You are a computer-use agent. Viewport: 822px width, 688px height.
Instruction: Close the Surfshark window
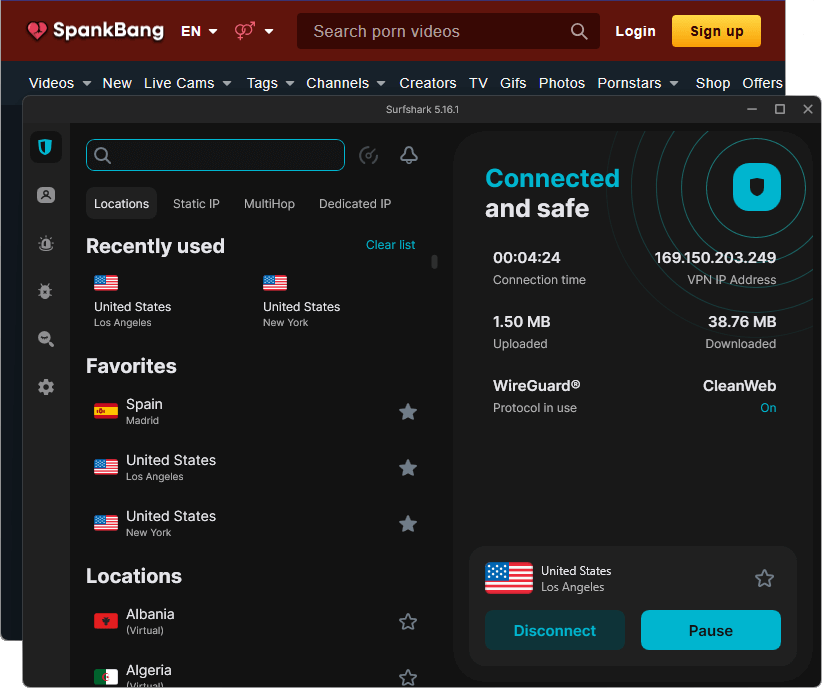[808, 109]
